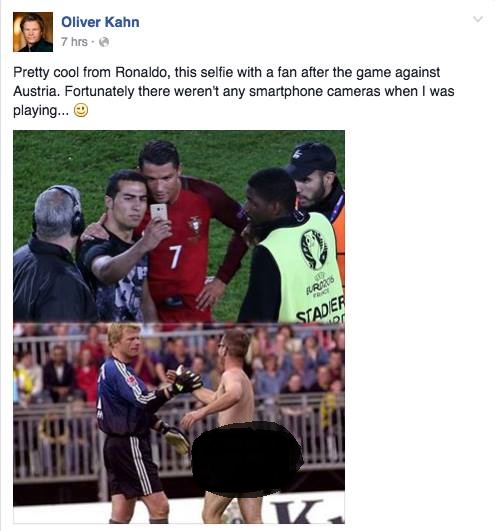The width and height of the screenshot is (495, 531).
Task: Expand the post options chevron menu
Action: (478, 19)
